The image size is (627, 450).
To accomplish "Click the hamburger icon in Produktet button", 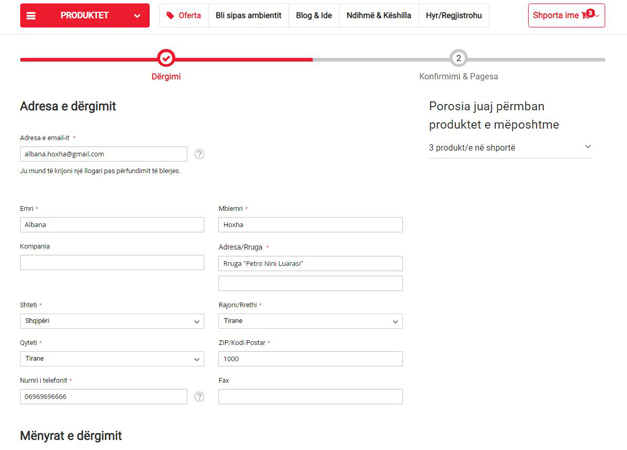I will (x=31, y=16).
